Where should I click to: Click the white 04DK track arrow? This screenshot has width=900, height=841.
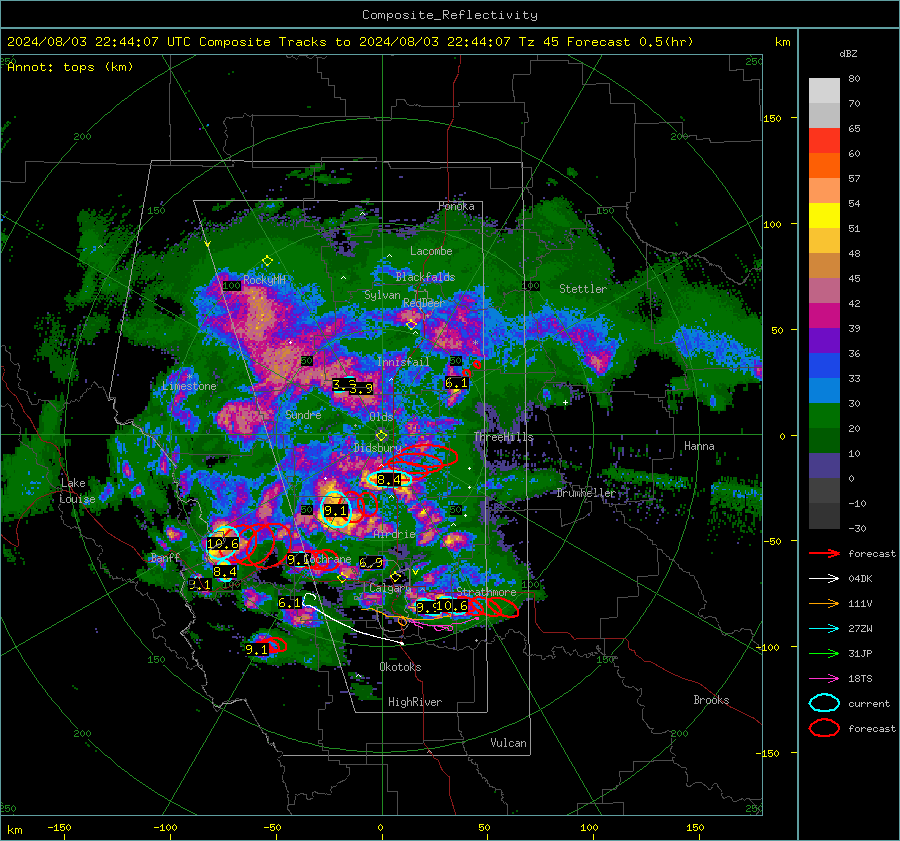point(824,579)
